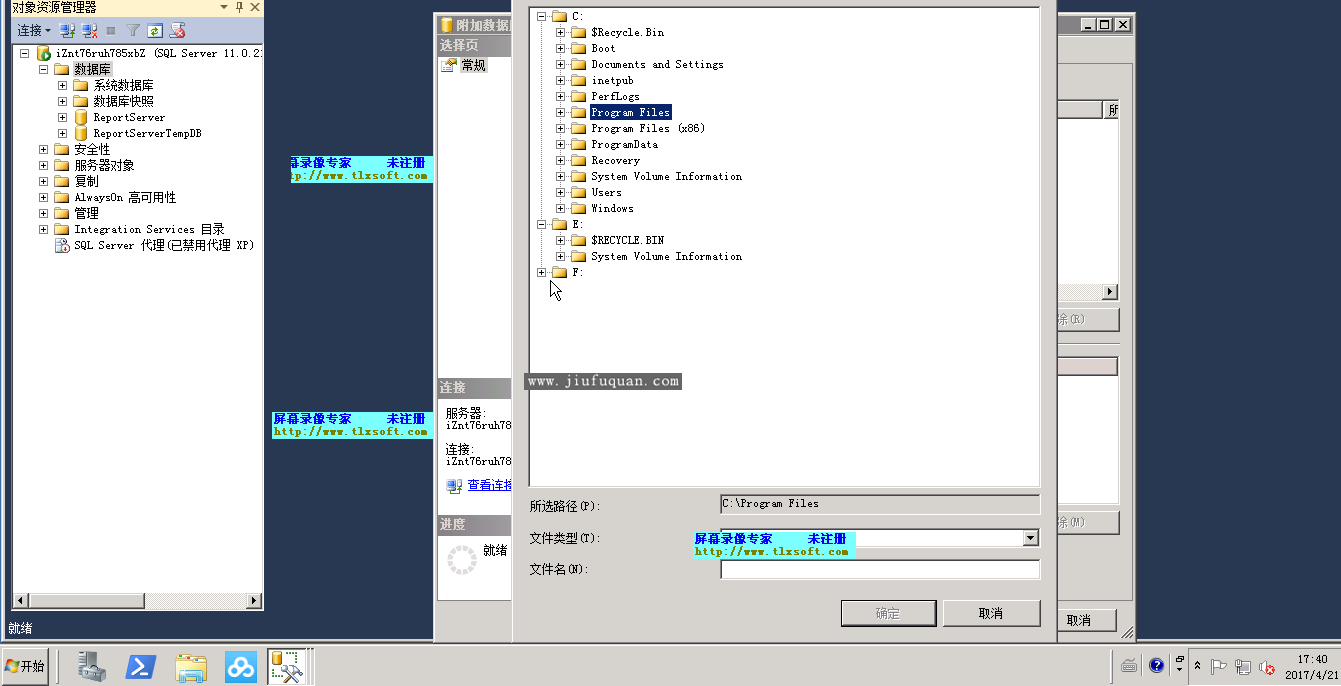Click the SQL Server Management Studio taskbar icon
1341x686 pixels.
[287, 667]
